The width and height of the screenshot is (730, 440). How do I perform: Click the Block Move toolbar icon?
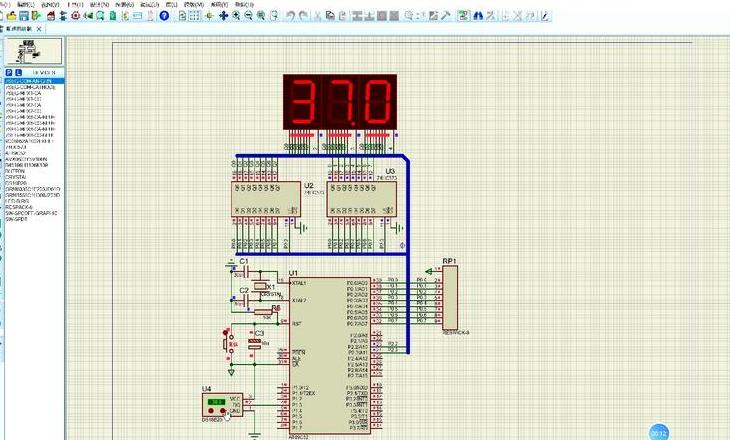click(x=370, y=16)
